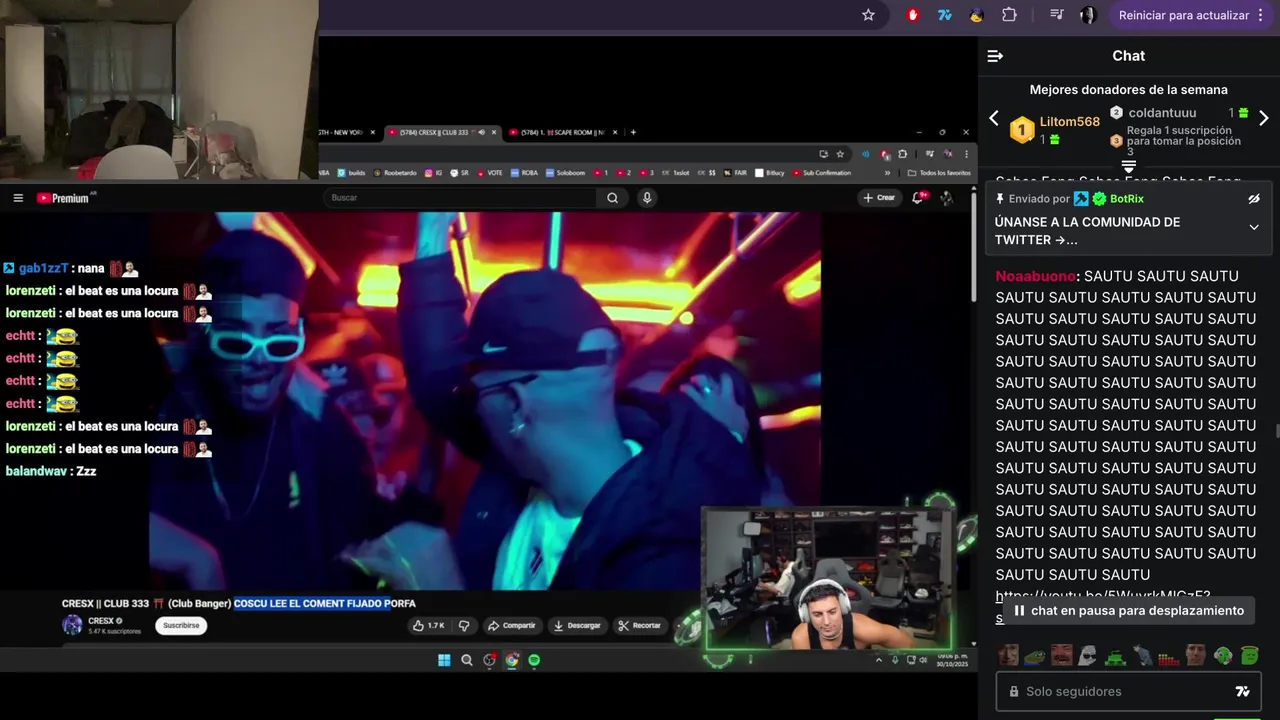Open browser extensions puzzle icon
The image size is (1280, 720).
[x=1009, y=15]
